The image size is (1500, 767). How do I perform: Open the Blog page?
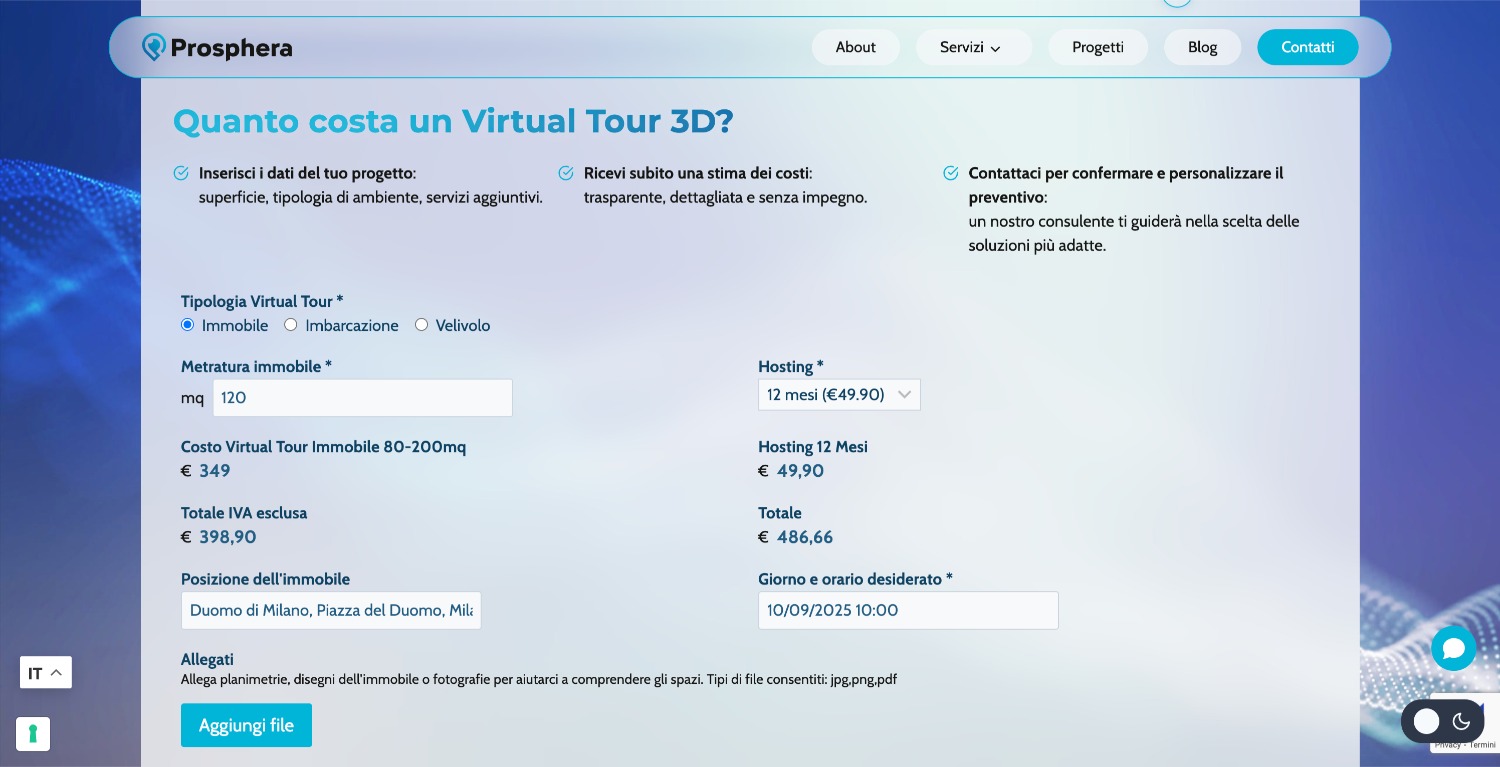1202,47
